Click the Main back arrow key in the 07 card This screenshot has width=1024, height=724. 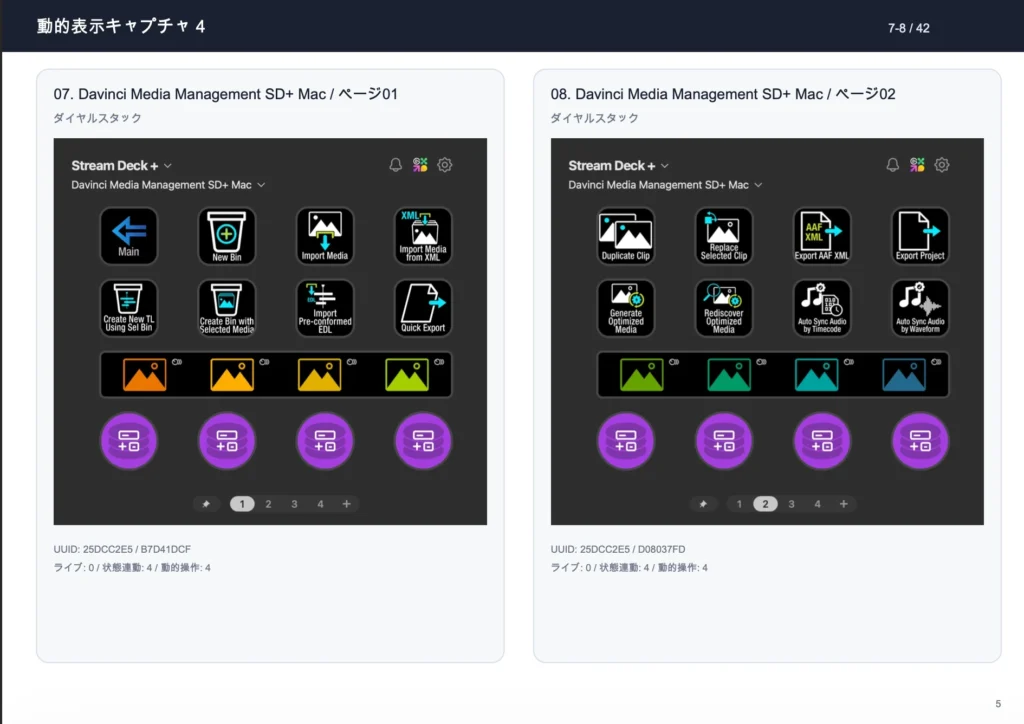click(x=129, y=236)
